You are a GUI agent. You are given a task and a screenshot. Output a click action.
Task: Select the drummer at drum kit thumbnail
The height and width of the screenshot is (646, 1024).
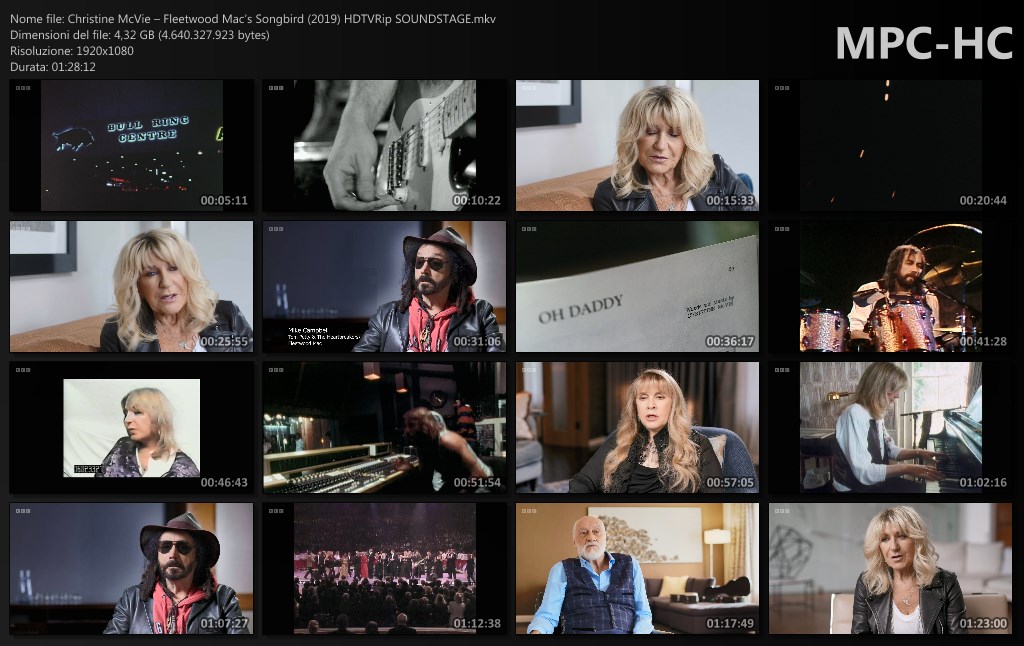tap(890, 286)
